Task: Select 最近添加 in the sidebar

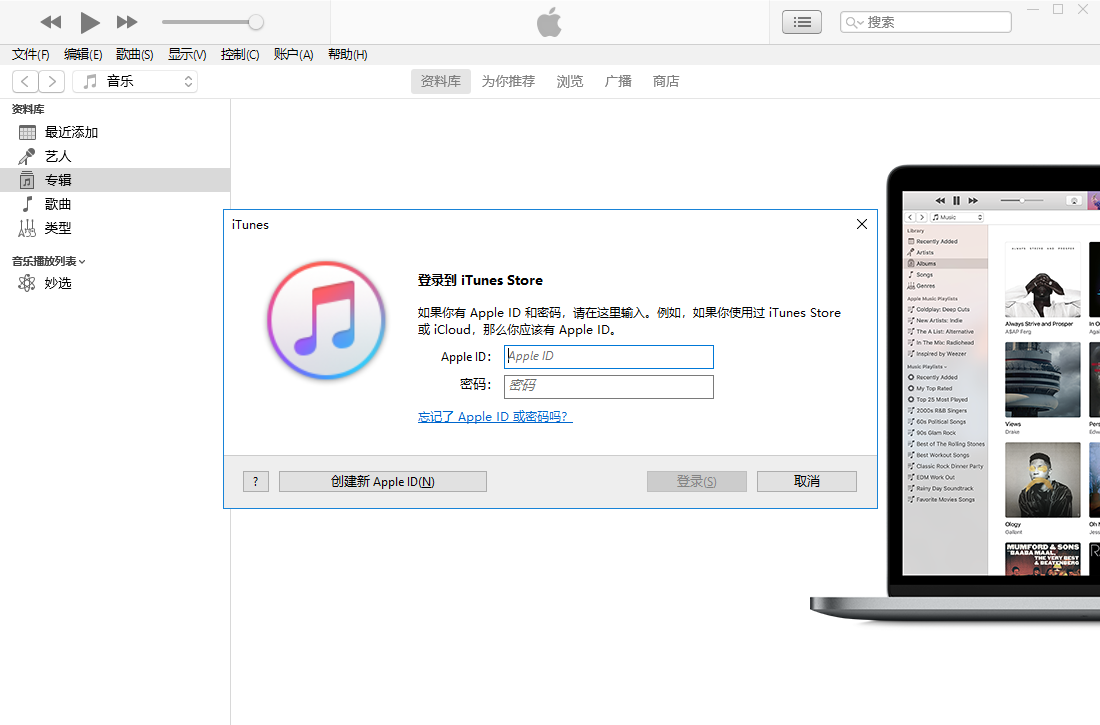Action: [115, 133]
